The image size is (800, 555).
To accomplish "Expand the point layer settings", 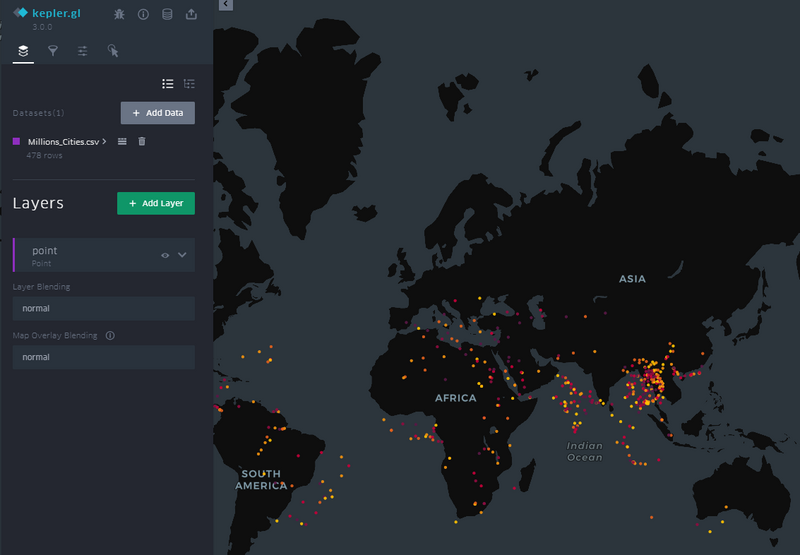I will point(182,255).
